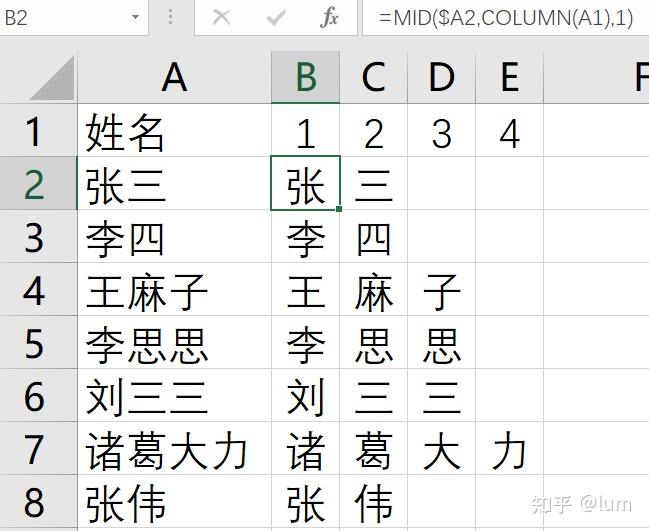Click cell A1 containing 姓名
The height and width of the screenshot is (531, 649).
(174, 130)
